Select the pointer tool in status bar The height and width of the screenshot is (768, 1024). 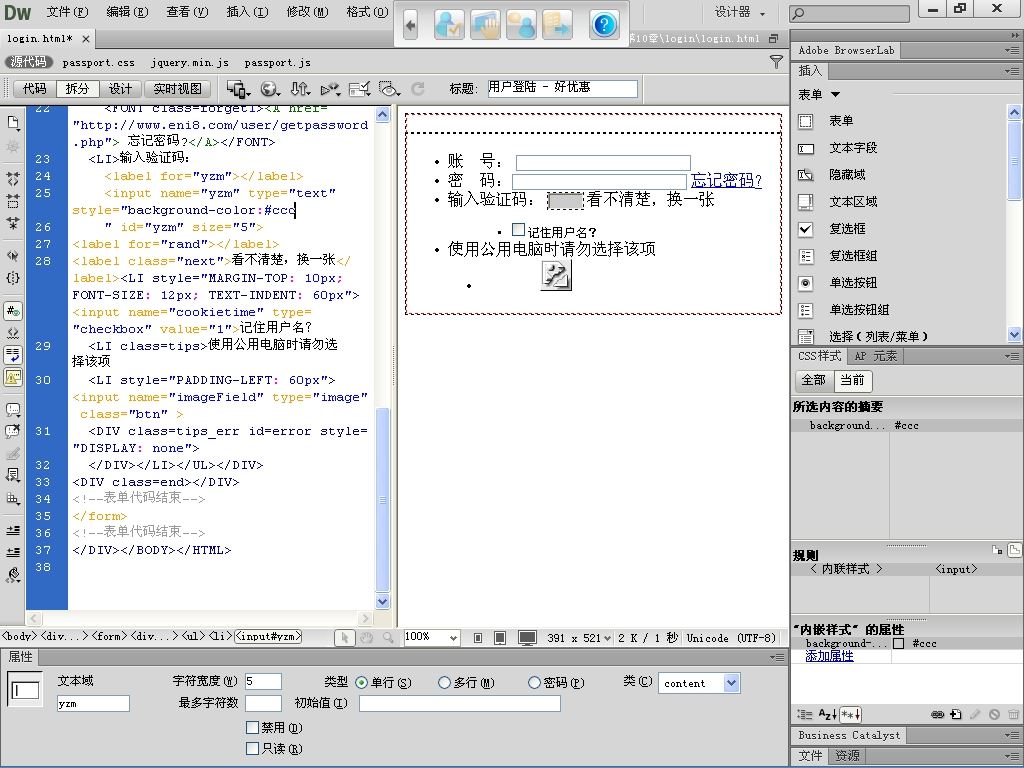344,637
